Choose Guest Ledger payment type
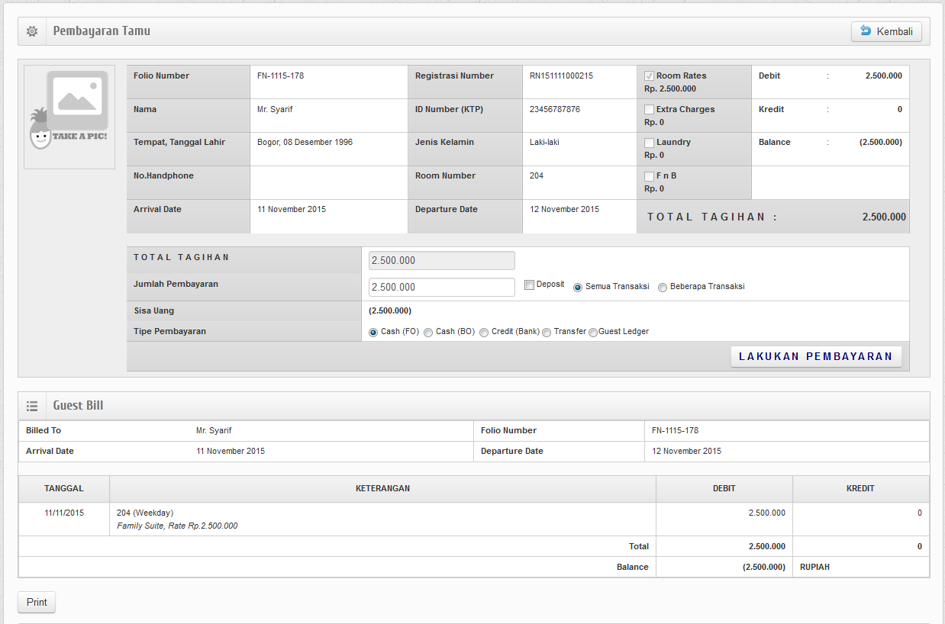The width and height of the screenshot is (945, 624). (593, 332)
